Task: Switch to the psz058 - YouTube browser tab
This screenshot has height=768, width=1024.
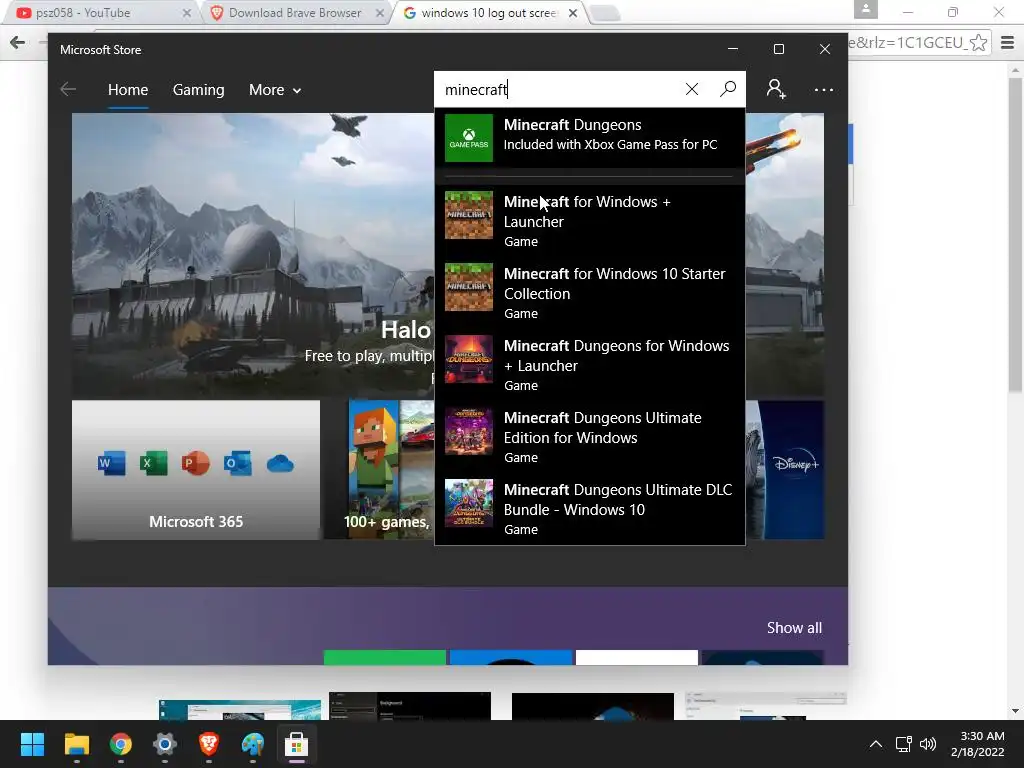Action: click(x=98, y=13)
